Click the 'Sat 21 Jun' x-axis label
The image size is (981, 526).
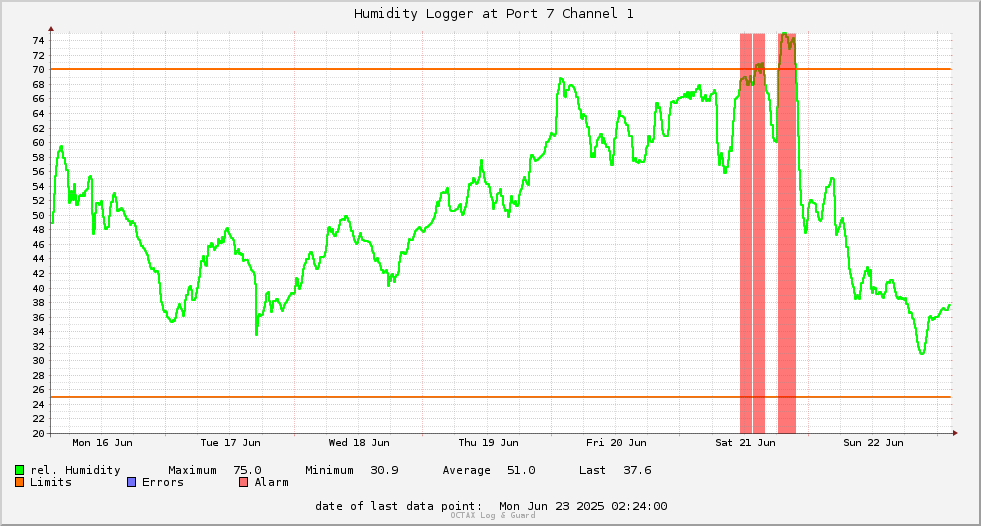(745, 443)
